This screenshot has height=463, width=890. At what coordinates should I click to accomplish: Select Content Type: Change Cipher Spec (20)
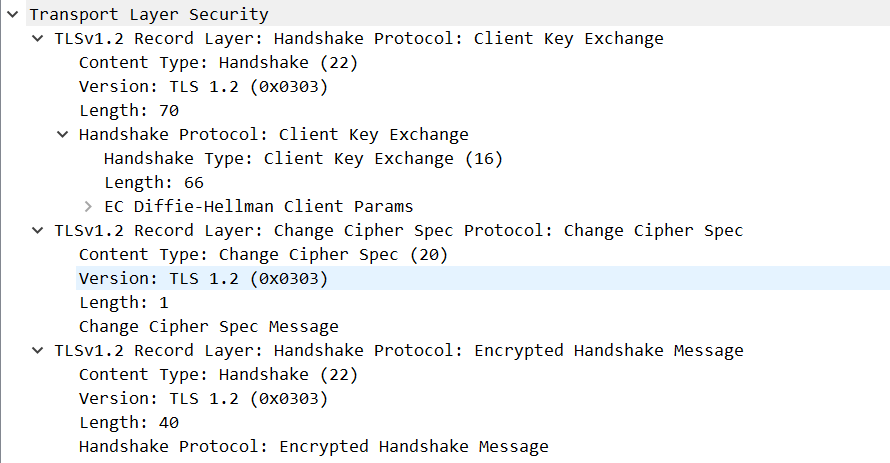point(263,255)
